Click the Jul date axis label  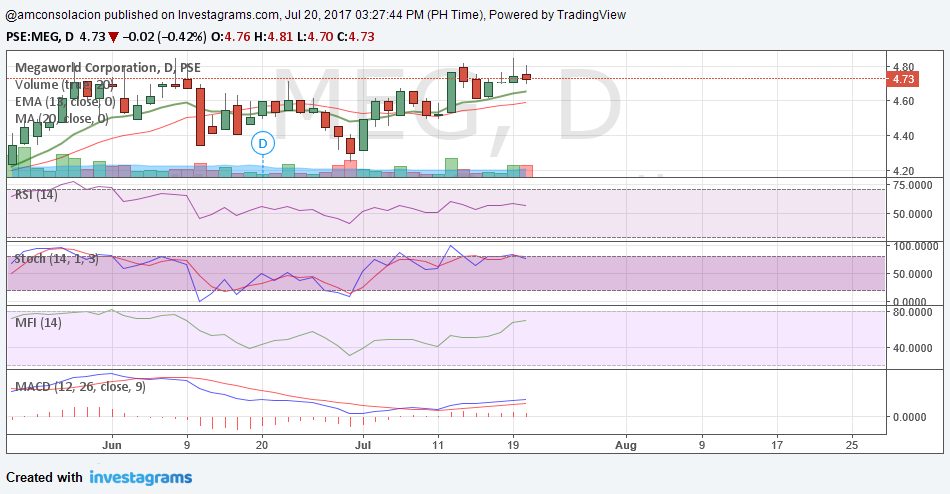coord(363,445)
